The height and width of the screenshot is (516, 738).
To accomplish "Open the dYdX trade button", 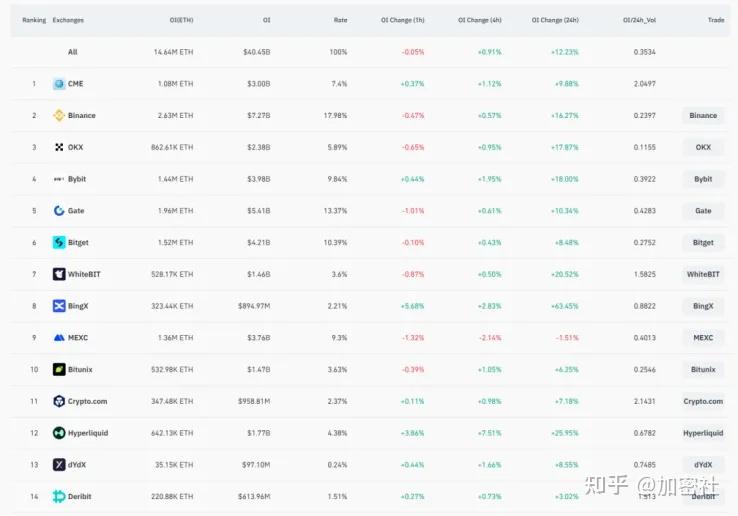I will point(703,465).
